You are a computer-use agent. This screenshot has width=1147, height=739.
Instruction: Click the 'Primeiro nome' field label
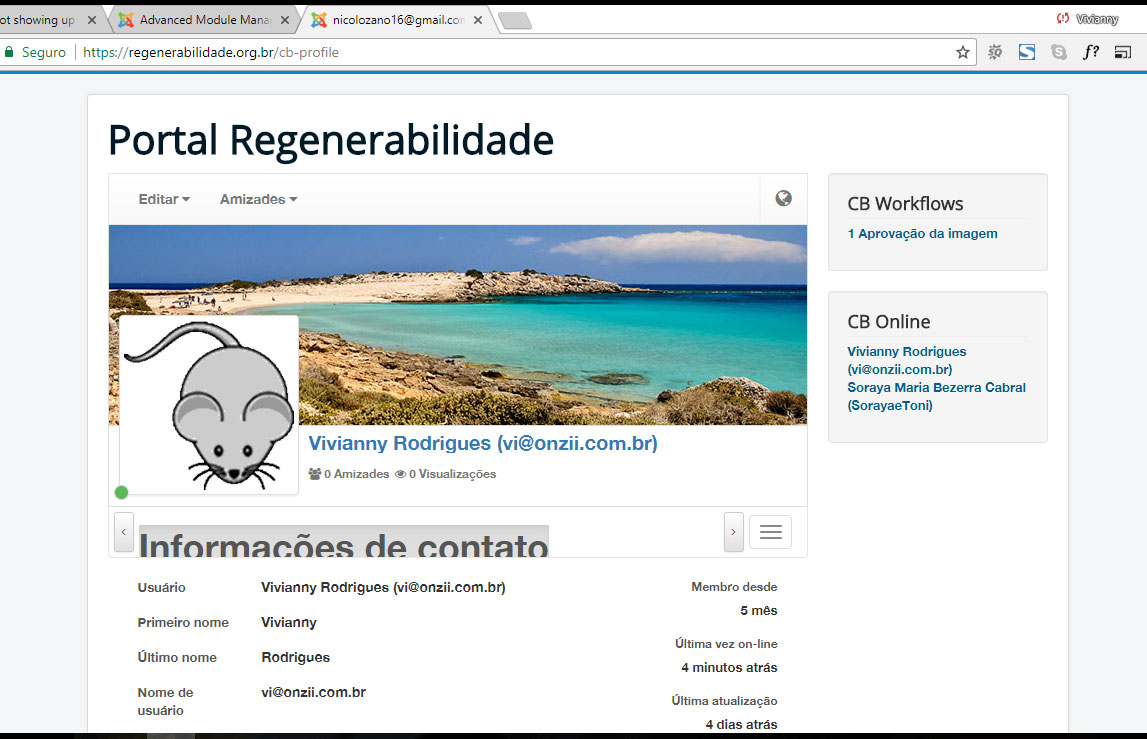(183, 623)
